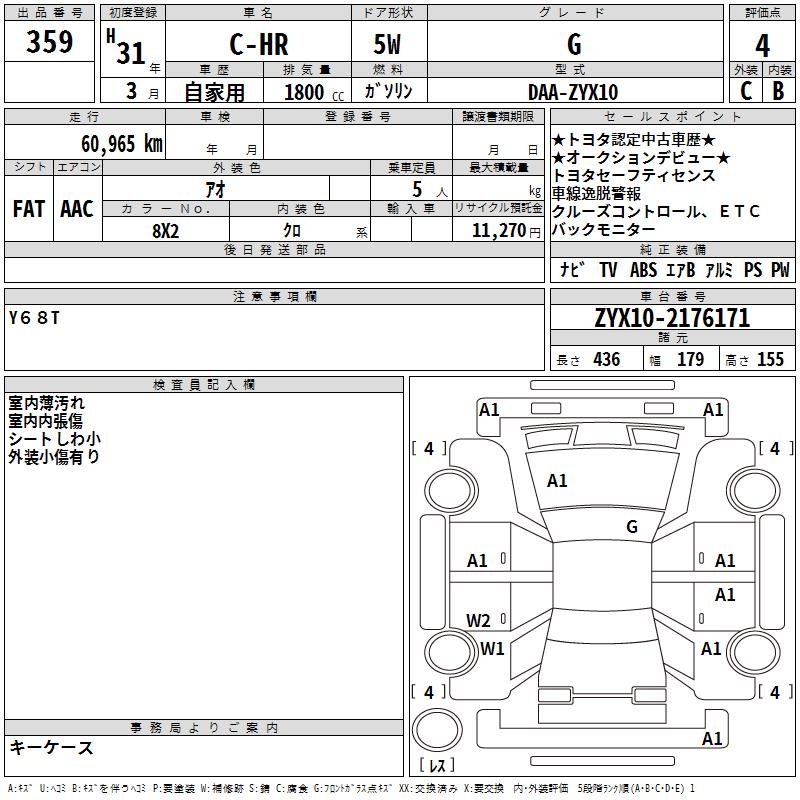The width and height of the screenshot is (800, 800).
Task: Click the equipment item "アルミ"
Action: coord(719,269)
